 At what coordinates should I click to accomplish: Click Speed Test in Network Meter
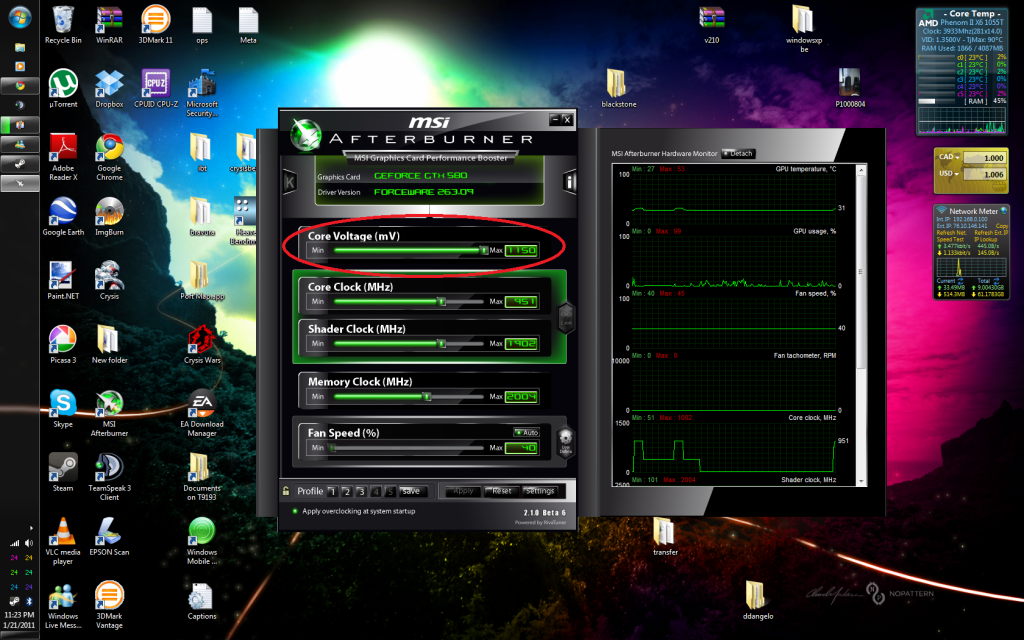tap(950, 239)
